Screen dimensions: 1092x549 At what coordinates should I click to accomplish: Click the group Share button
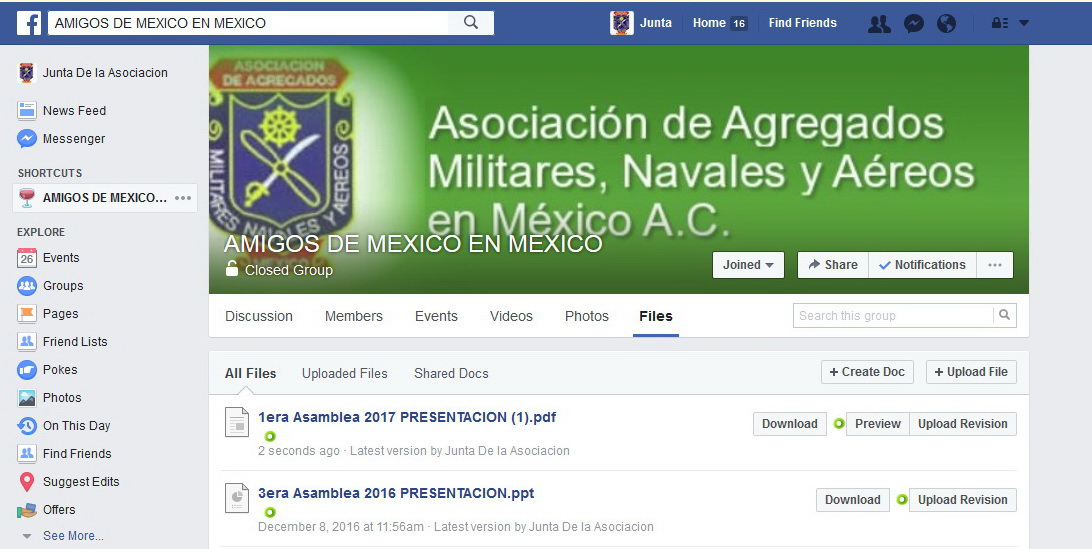click(x=833, y=265)
